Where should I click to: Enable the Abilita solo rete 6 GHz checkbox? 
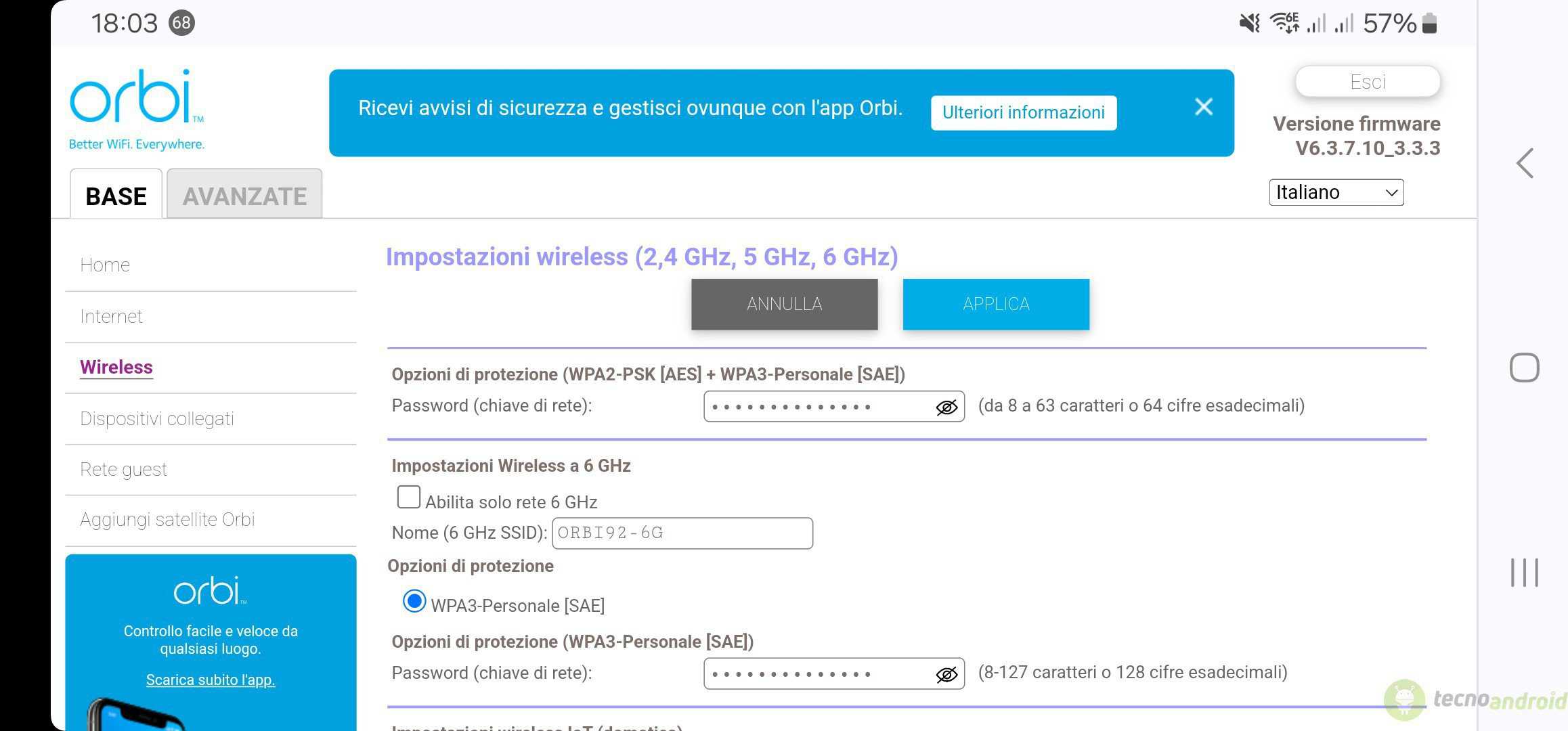(408, 497)
